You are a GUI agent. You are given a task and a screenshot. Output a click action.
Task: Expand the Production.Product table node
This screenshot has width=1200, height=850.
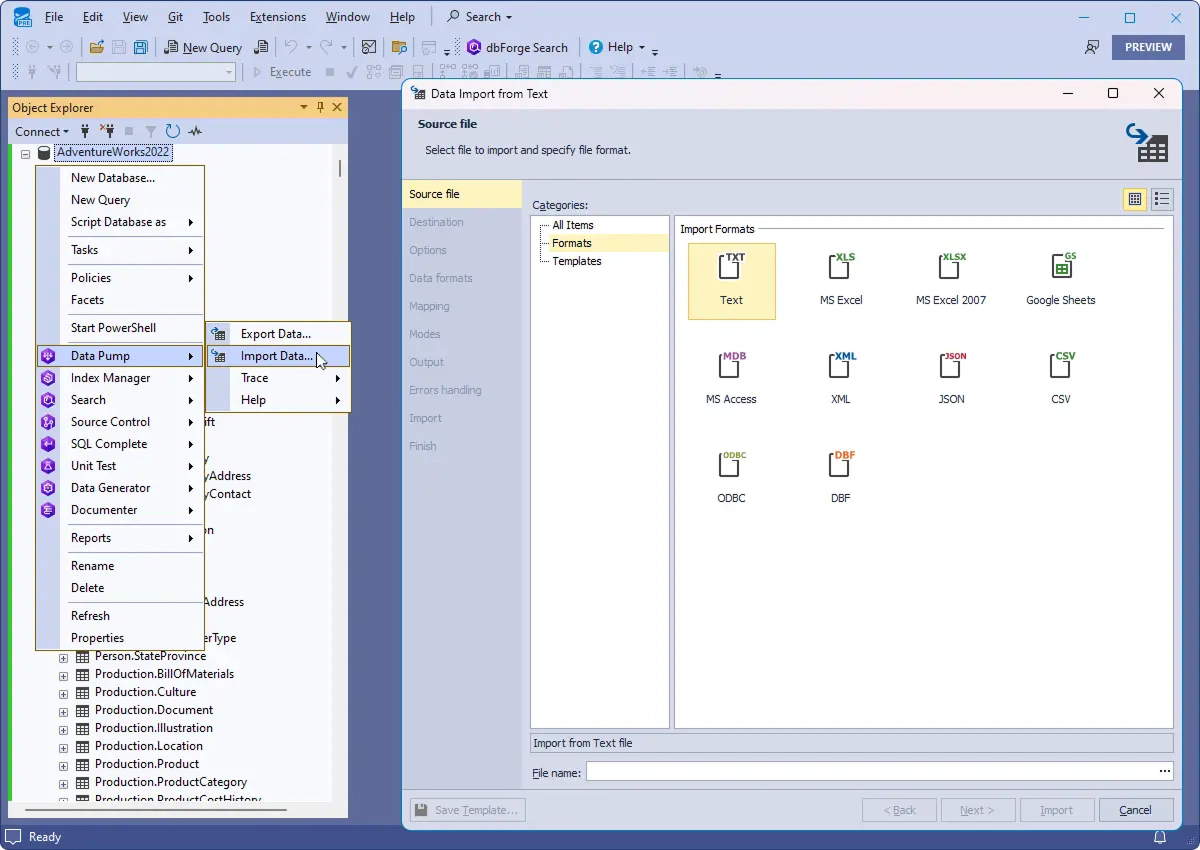point(63,764)
